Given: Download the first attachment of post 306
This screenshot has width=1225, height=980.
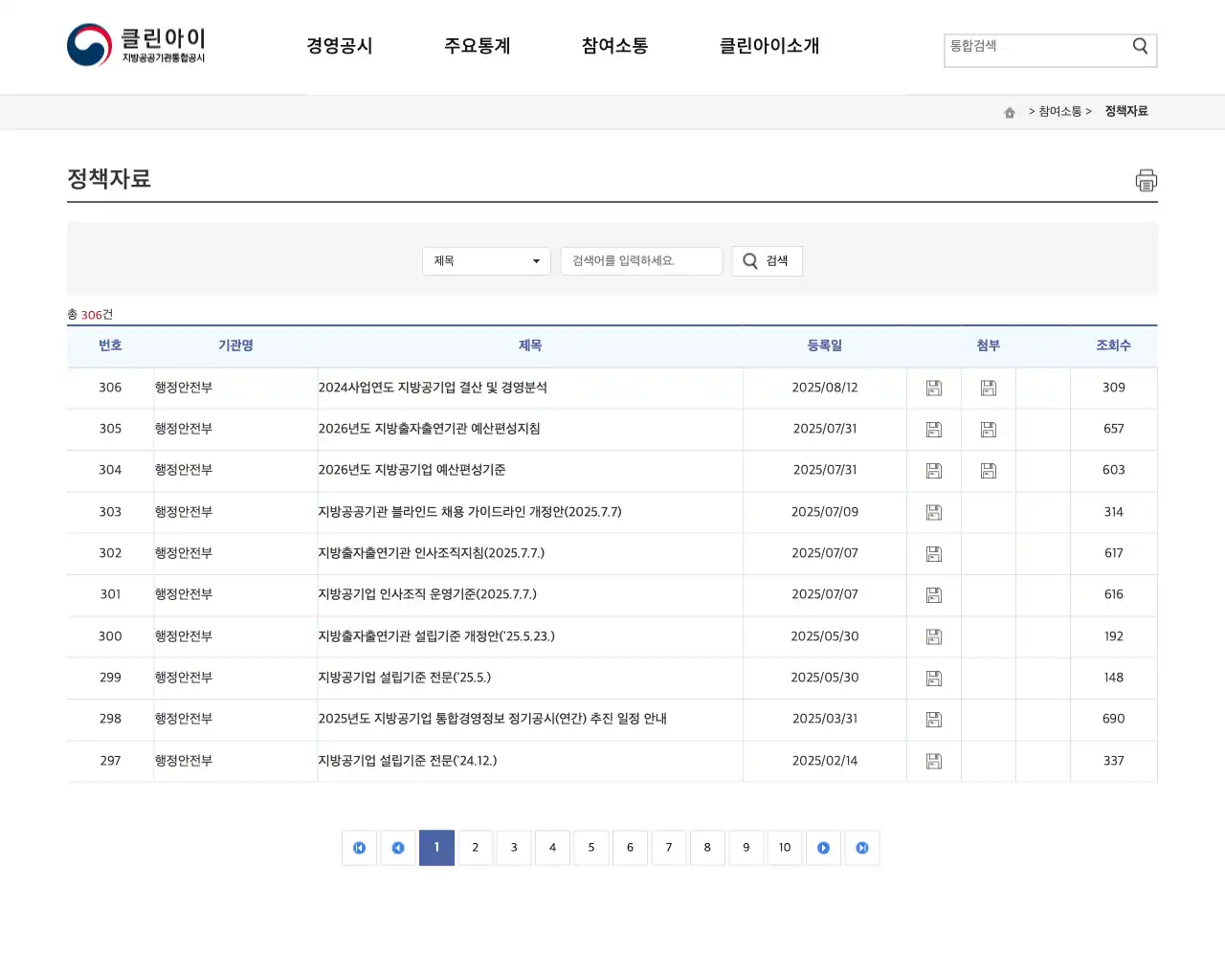Looking at the screenshot, I should point(933,388).
